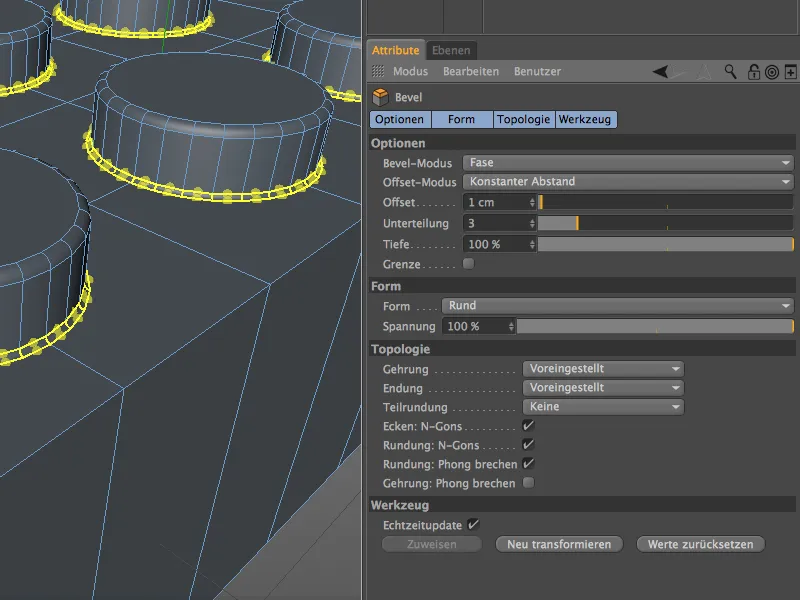
Task: Open the Bearbeiten menu
Action: (x=471, y=71)
